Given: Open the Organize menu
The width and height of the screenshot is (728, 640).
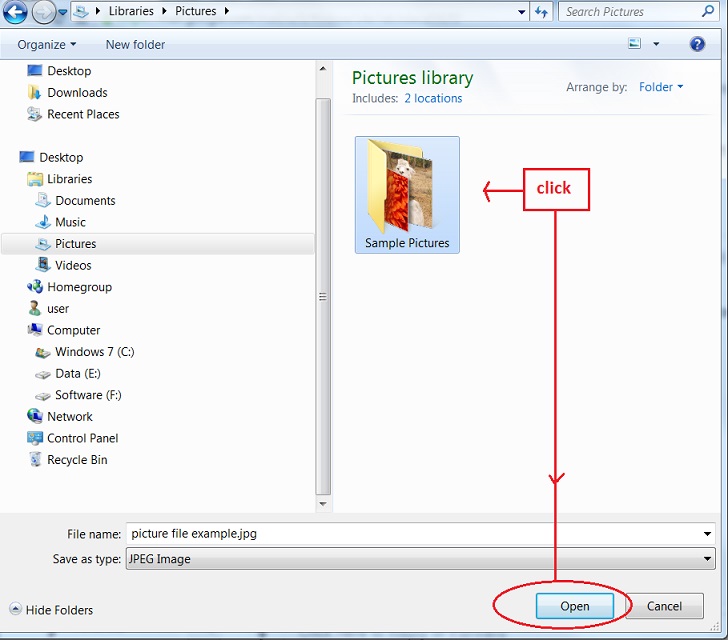Looking at the screenshot, I should point(46,45).
